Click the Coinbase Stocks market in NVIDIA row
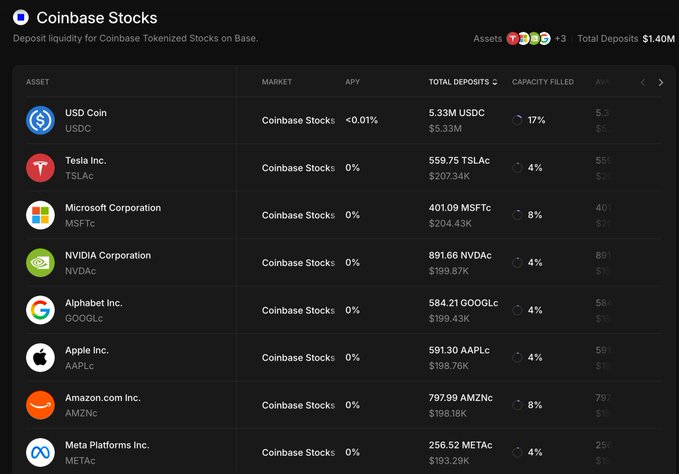 [298, 263]
